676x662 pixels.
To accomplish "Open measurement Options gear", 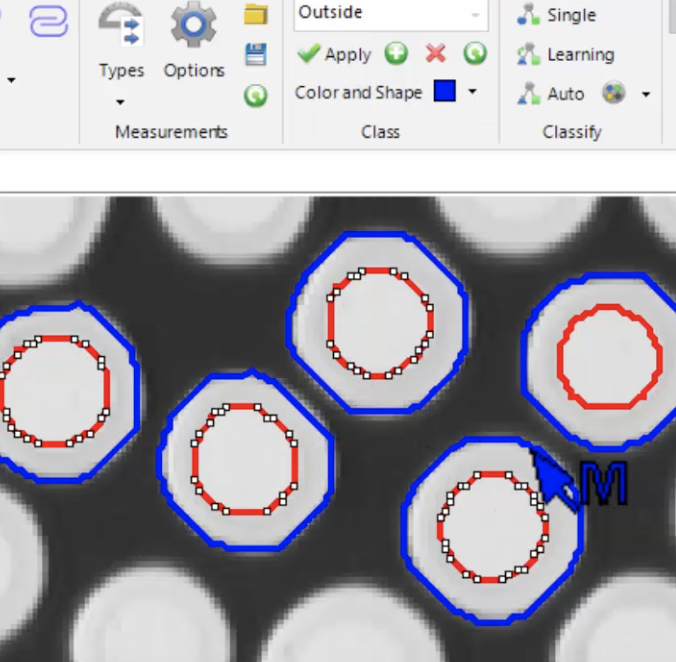I will pyautogui.click(x=194, y=41).
